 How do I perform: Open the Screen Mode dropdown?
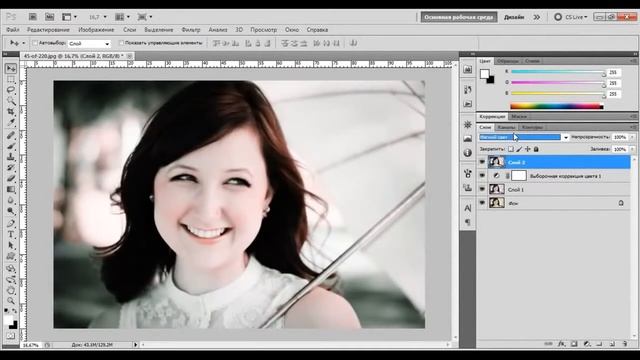click(x=145, y=17)
